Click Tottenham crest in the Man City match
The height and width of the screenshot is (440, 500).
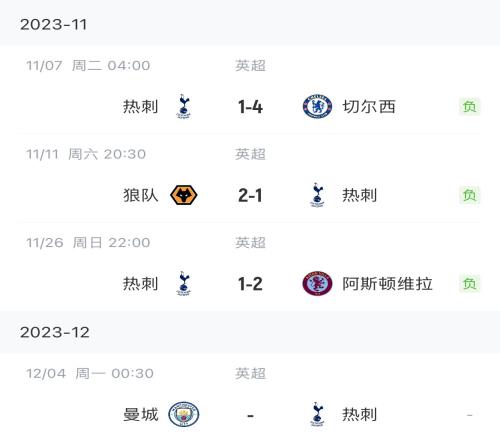coord(317,414)
